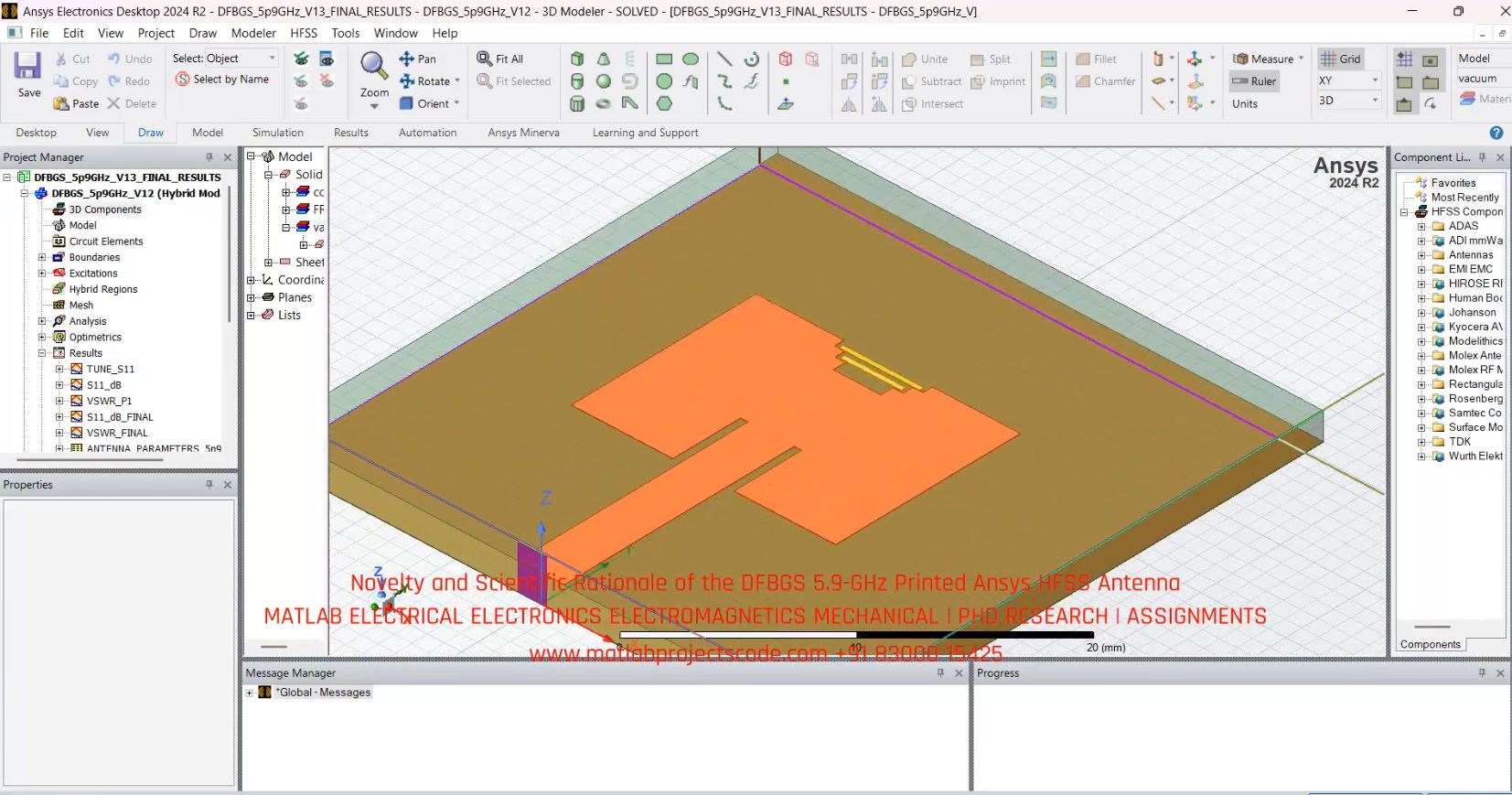Pin the Properties panel

point(209,485)
